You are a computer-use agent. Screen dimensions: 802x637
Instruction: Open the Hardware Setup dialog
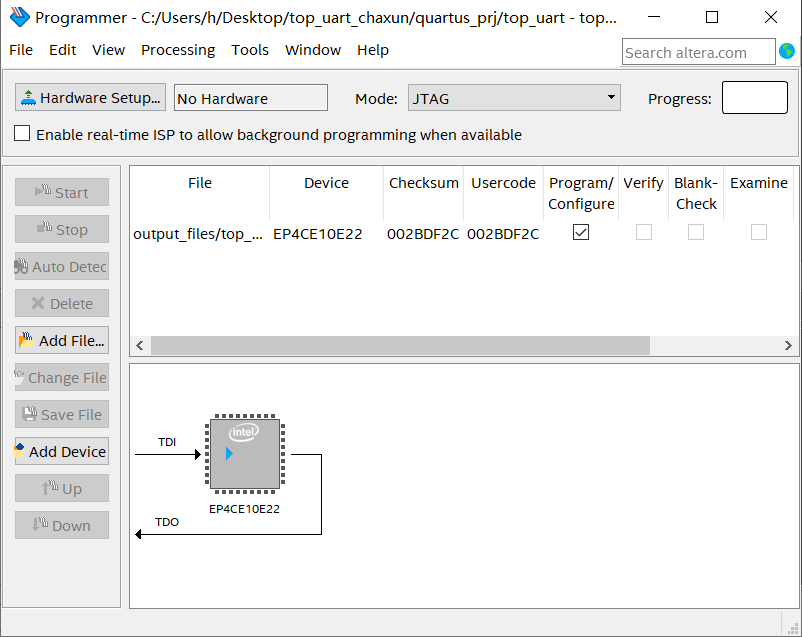tap(89, 97)
